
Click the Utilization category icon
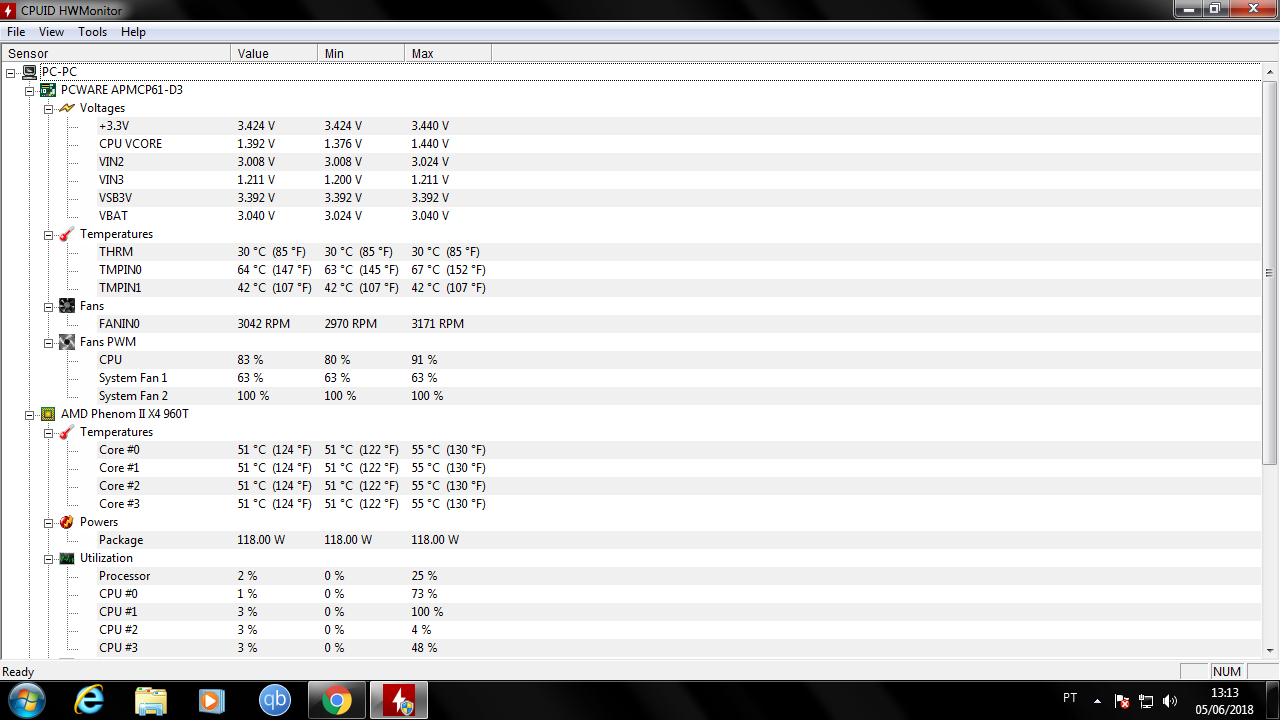[x=67, y=558]
